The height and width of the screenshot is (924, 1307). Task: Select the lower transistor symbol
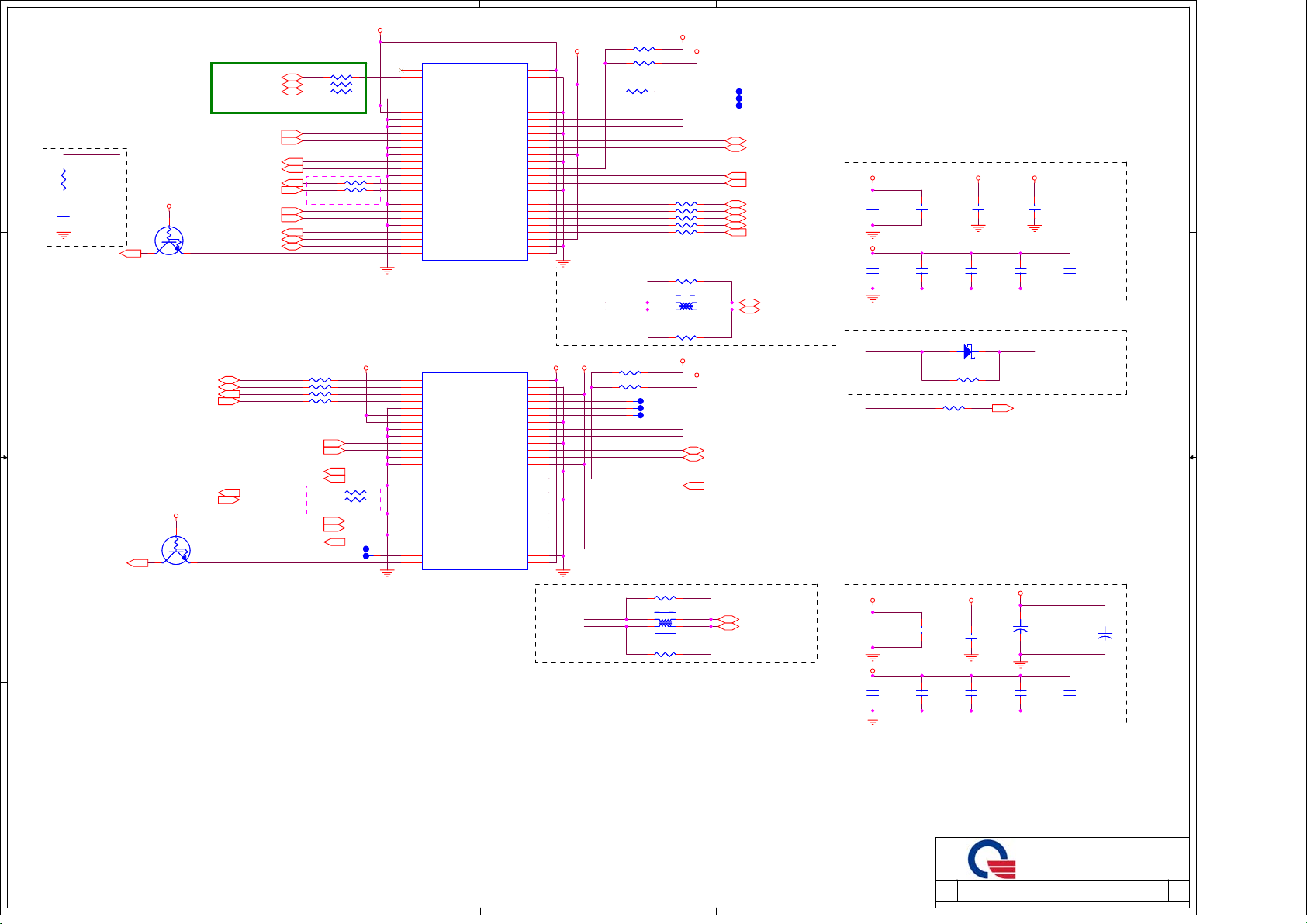pyautogui.click(x=176, y=550)
